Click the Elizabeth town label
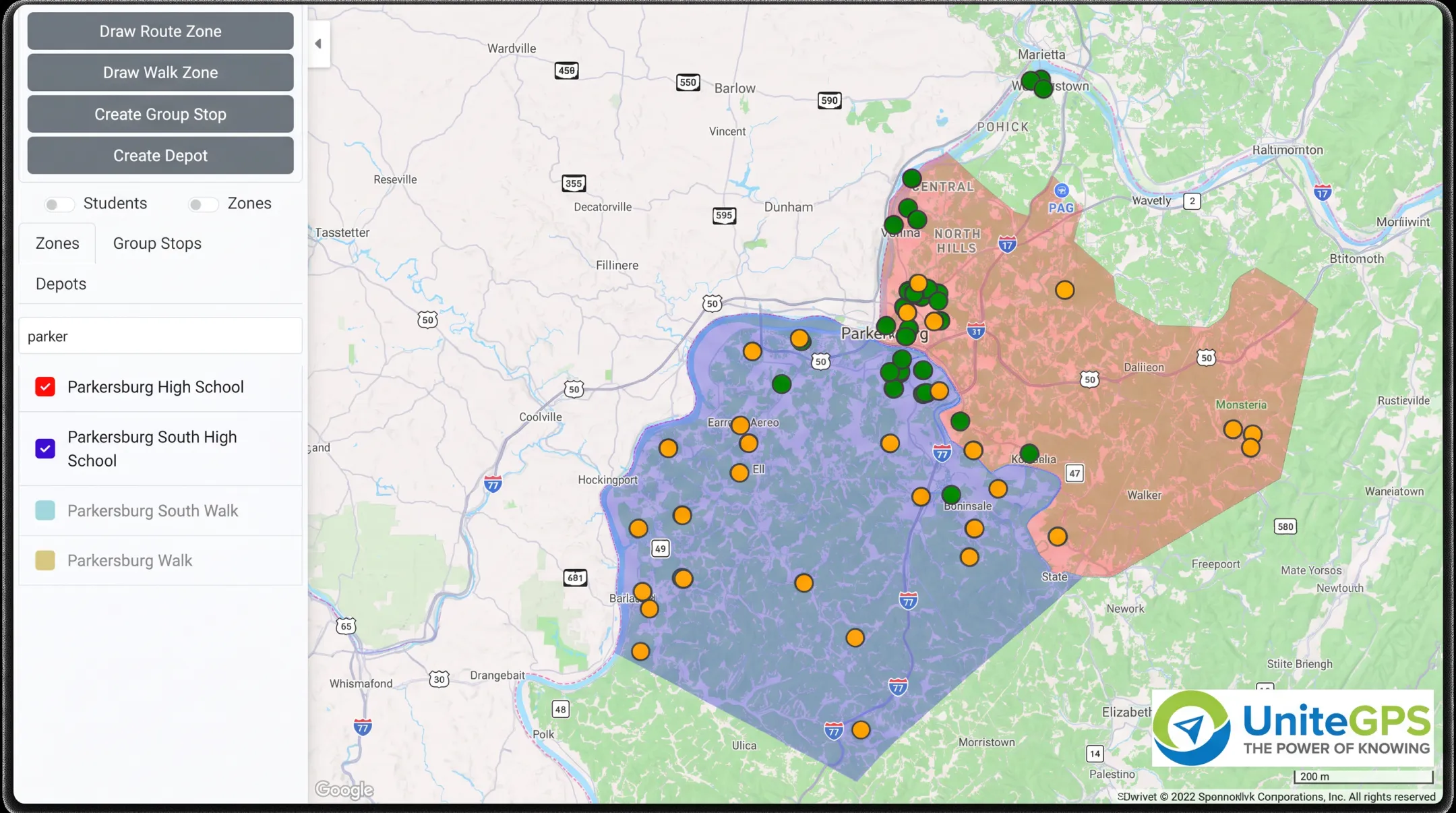Image resolution: width=1456 pixels, height=813 pixels. pos(1126,712)
